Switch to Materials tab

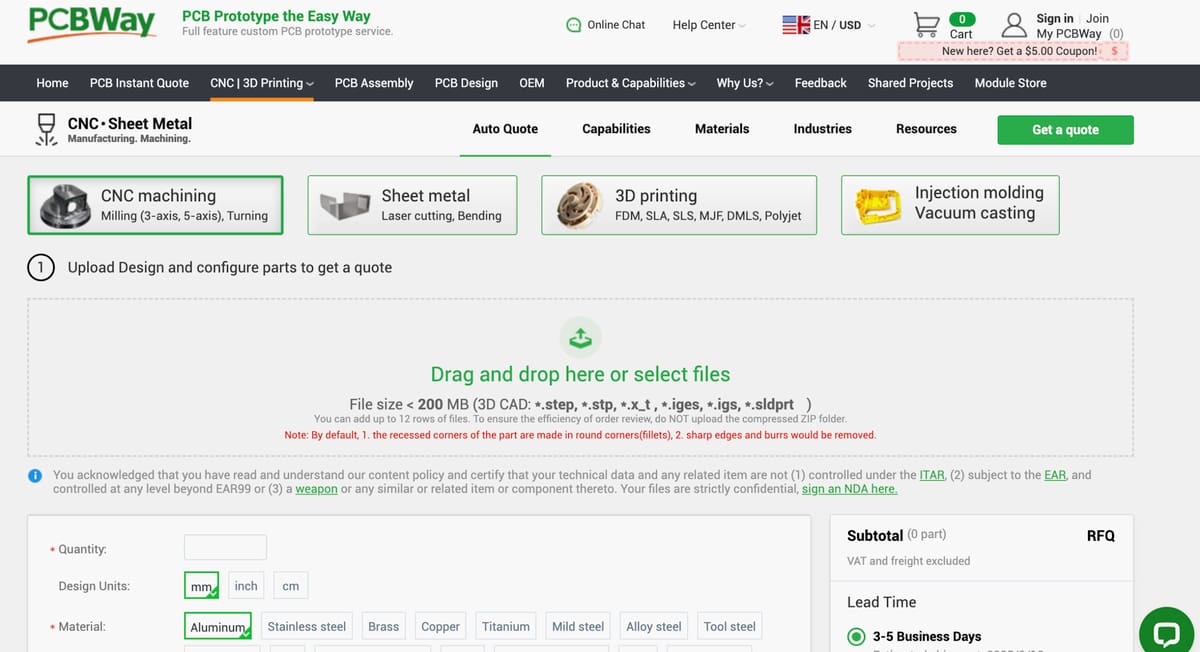point(722,129)
